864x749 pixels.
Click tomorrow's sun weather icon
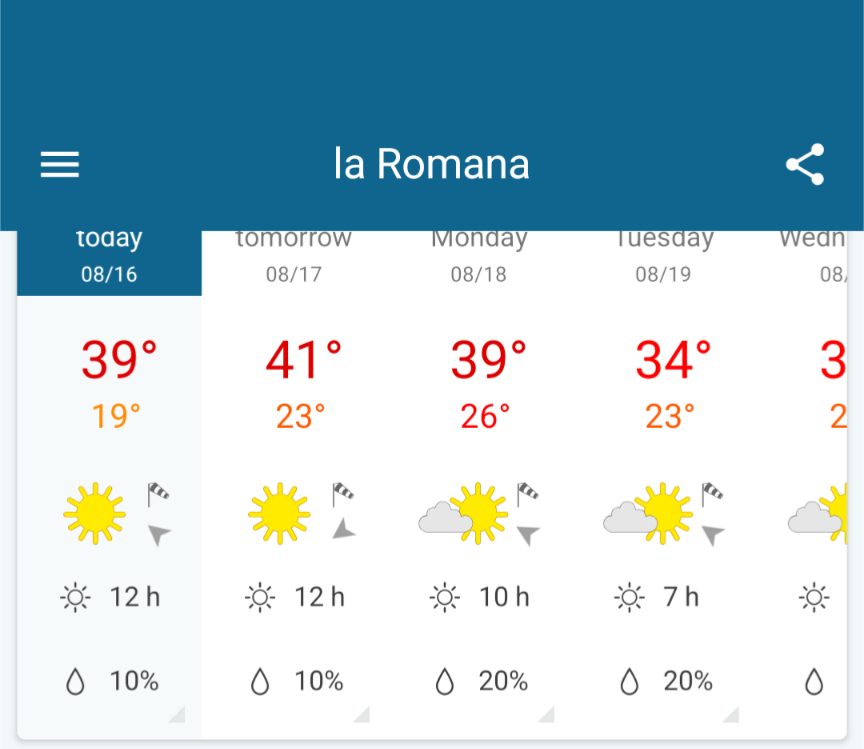coord(279,513)
